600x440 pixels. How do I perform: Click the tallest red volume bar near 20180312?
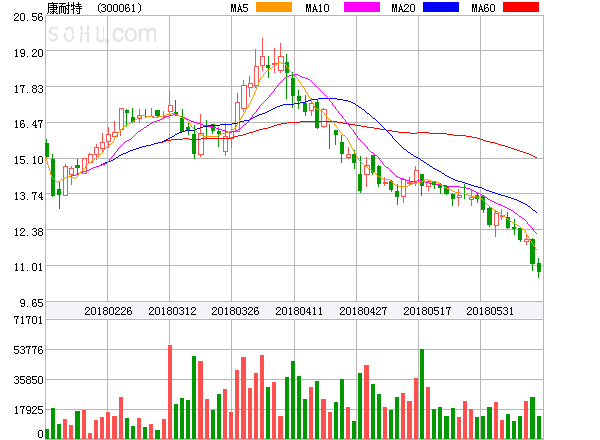pos(170,392)
